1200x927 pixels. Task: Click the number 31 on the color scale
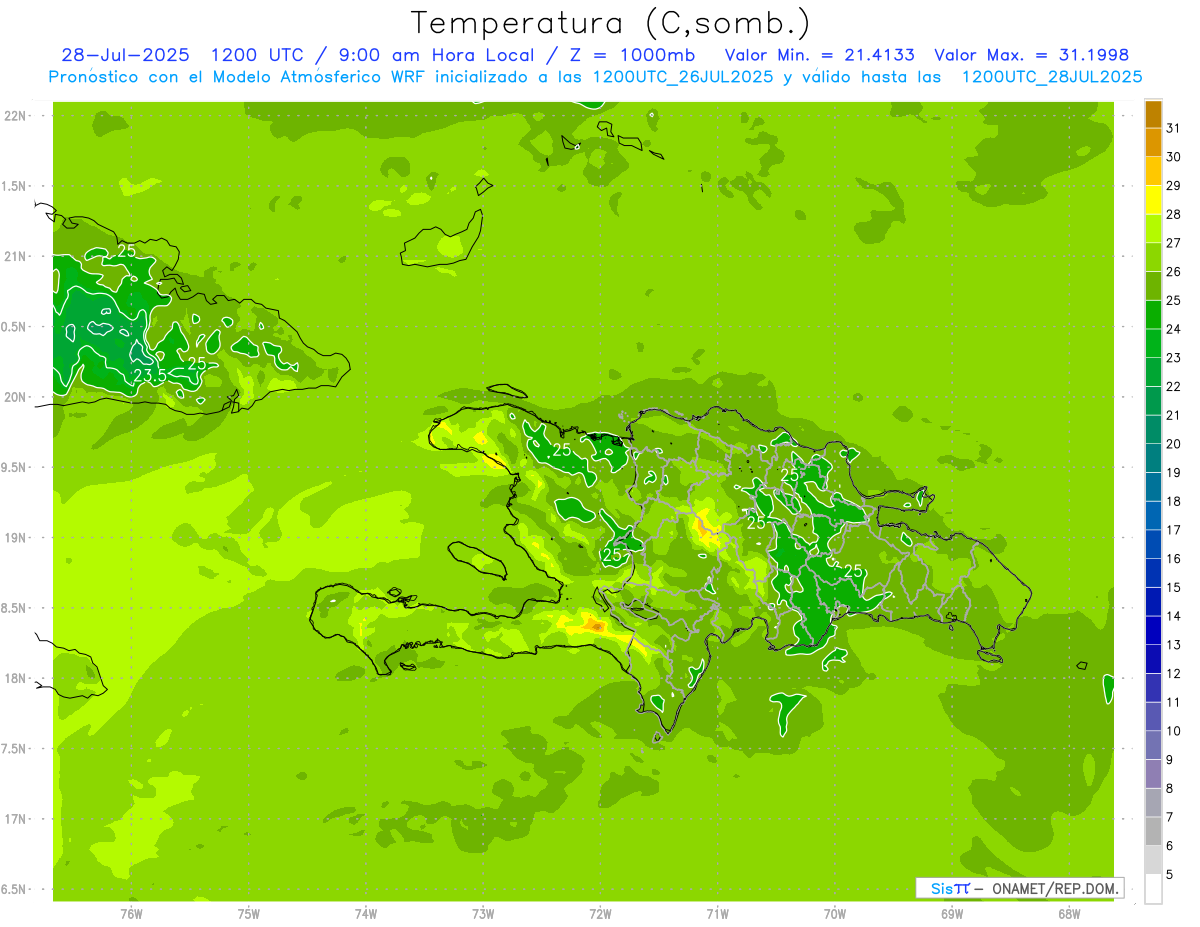point(1174,128)
